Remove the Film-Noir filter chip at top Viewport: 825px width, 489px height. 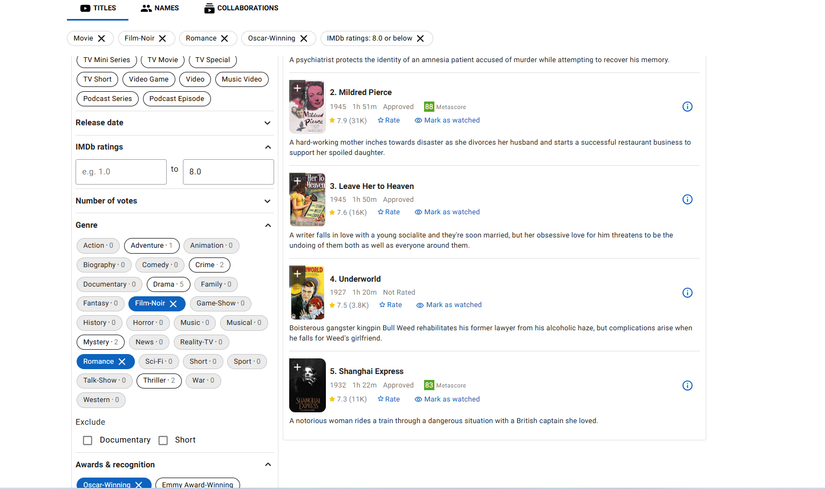pos(163,38)
